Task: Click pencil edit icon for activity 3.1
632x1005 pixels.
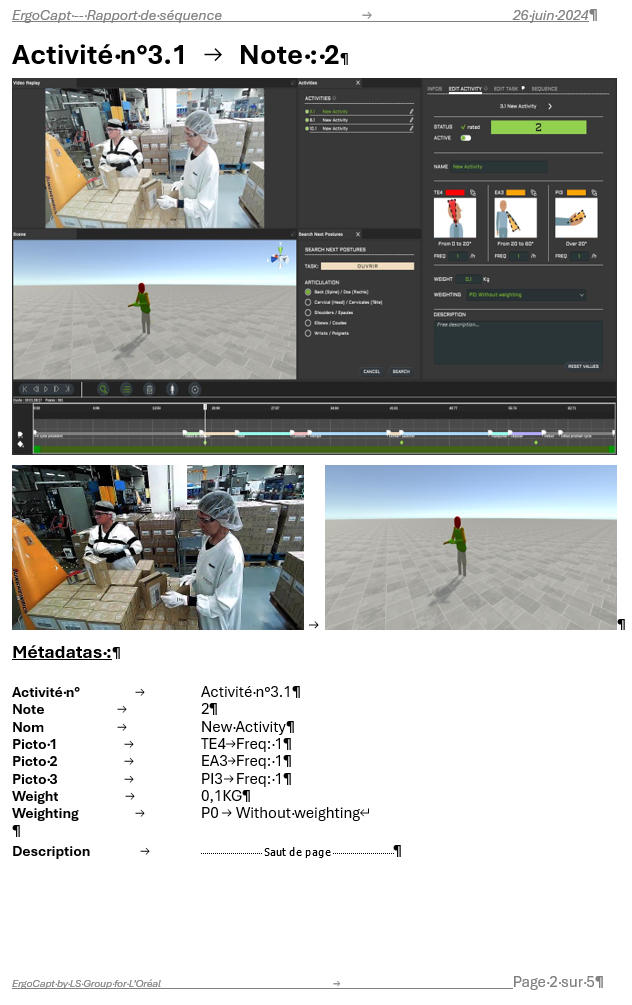Action: pos(412,112)
